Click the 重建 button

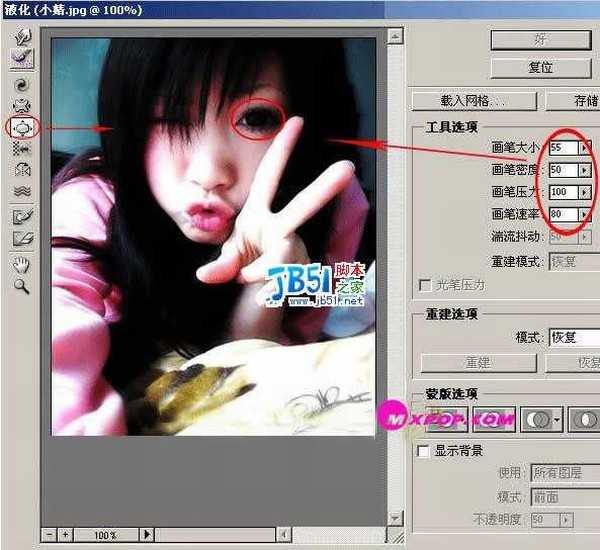478,362
